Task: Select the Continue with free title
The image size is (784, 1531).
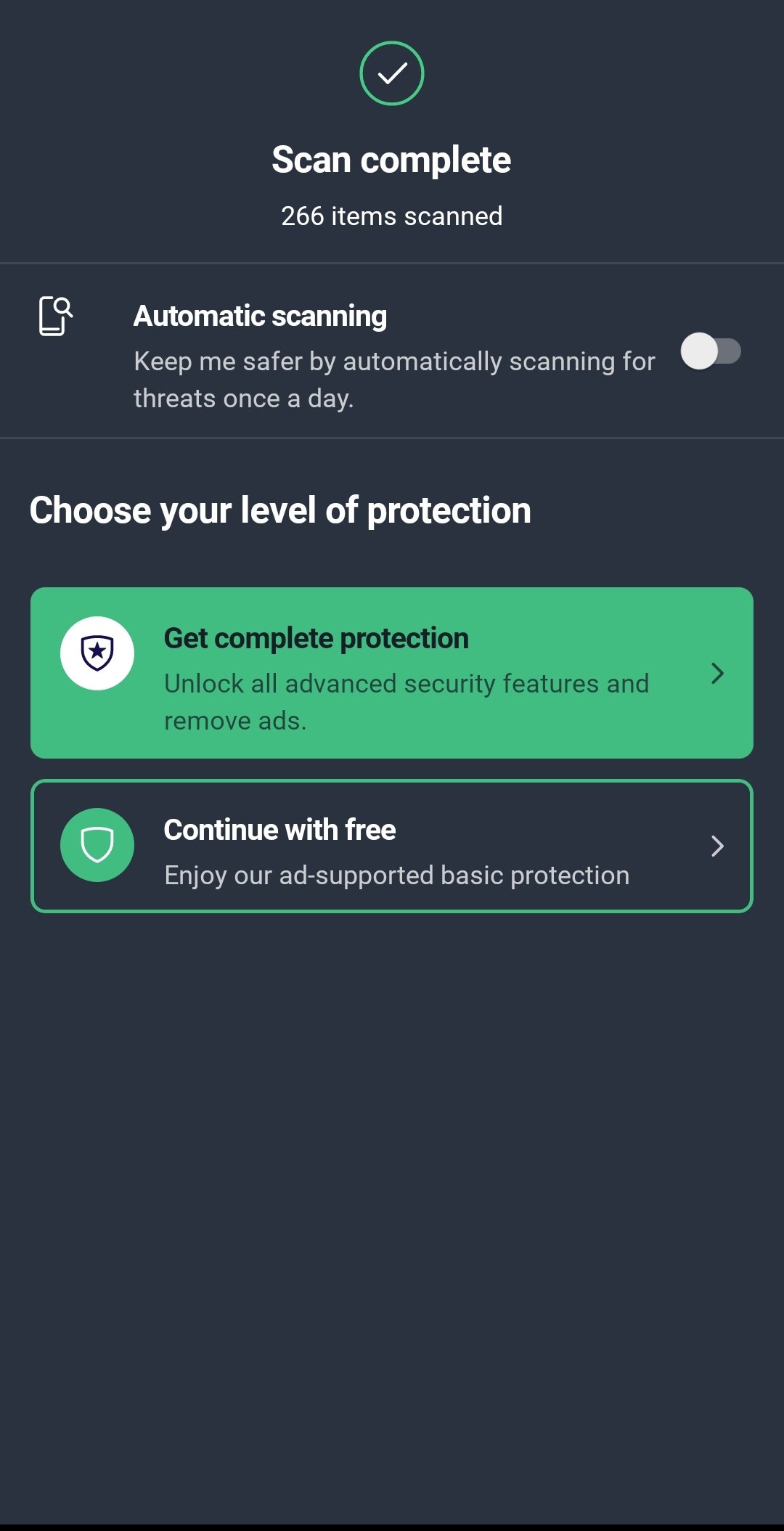Action: point(280,830)
